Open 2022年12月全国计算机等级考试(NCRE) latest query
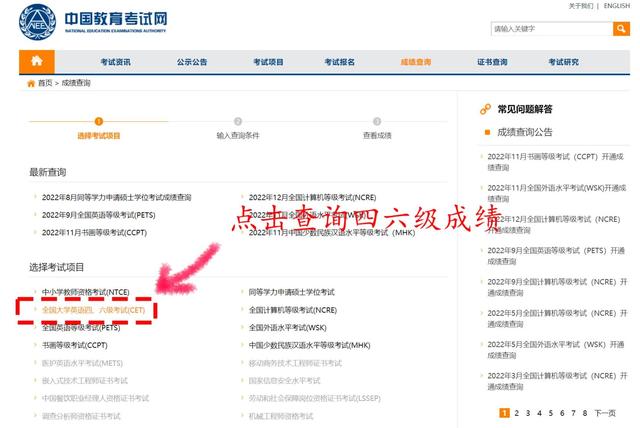 pos(312,197)
